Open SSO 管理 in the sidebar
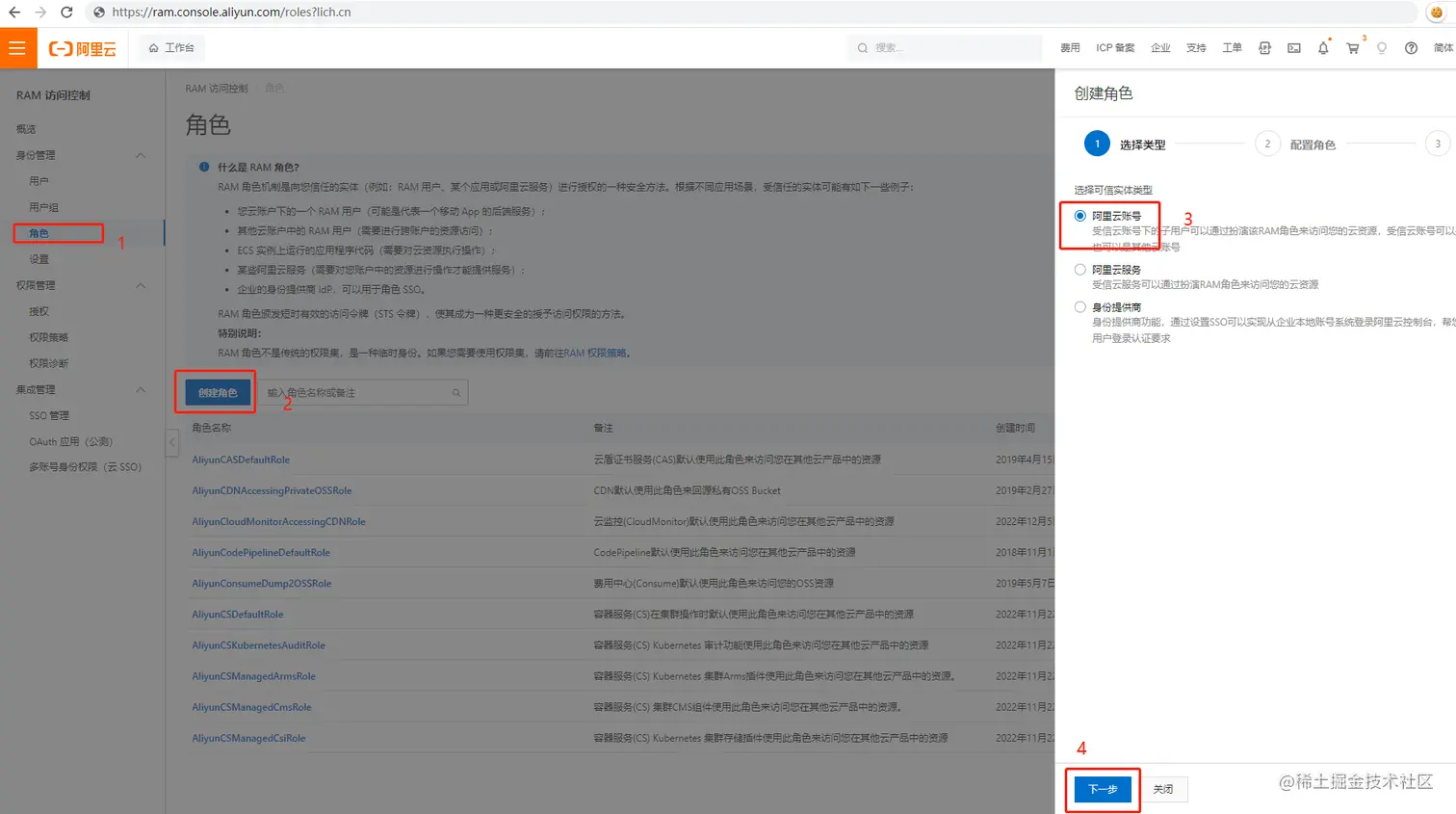Viewport: 1456px width, 814px height. point(49,415)
